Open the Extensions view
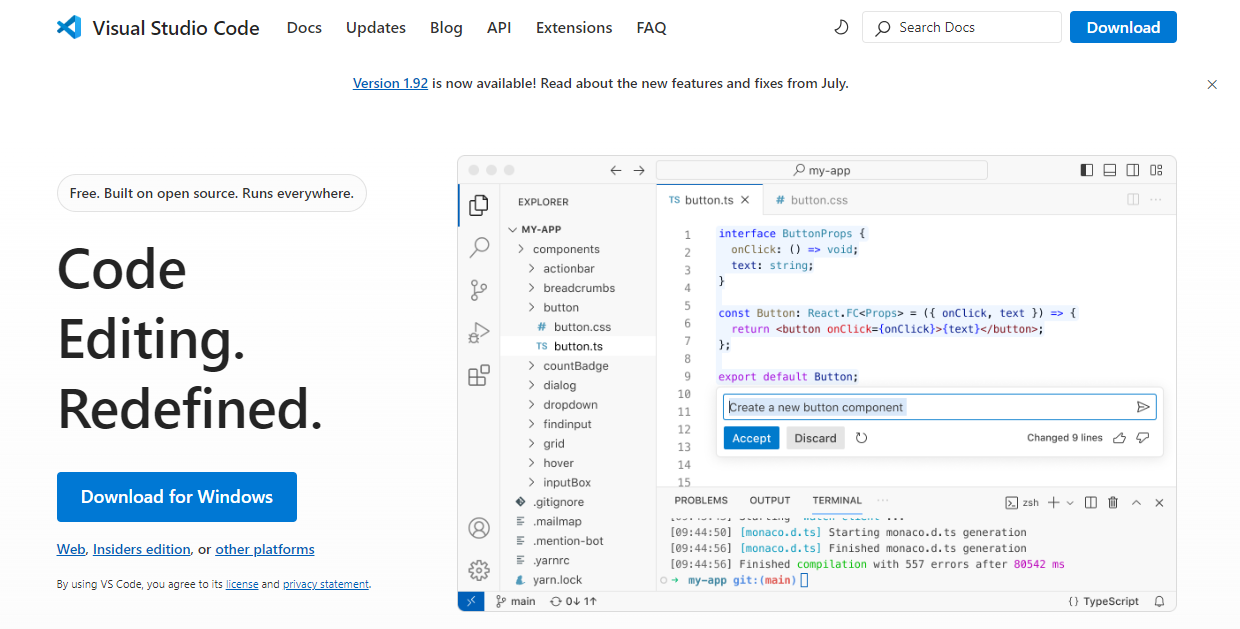Image resolution: width=1240 pixels, height=629 pixels. pos(479,374)
